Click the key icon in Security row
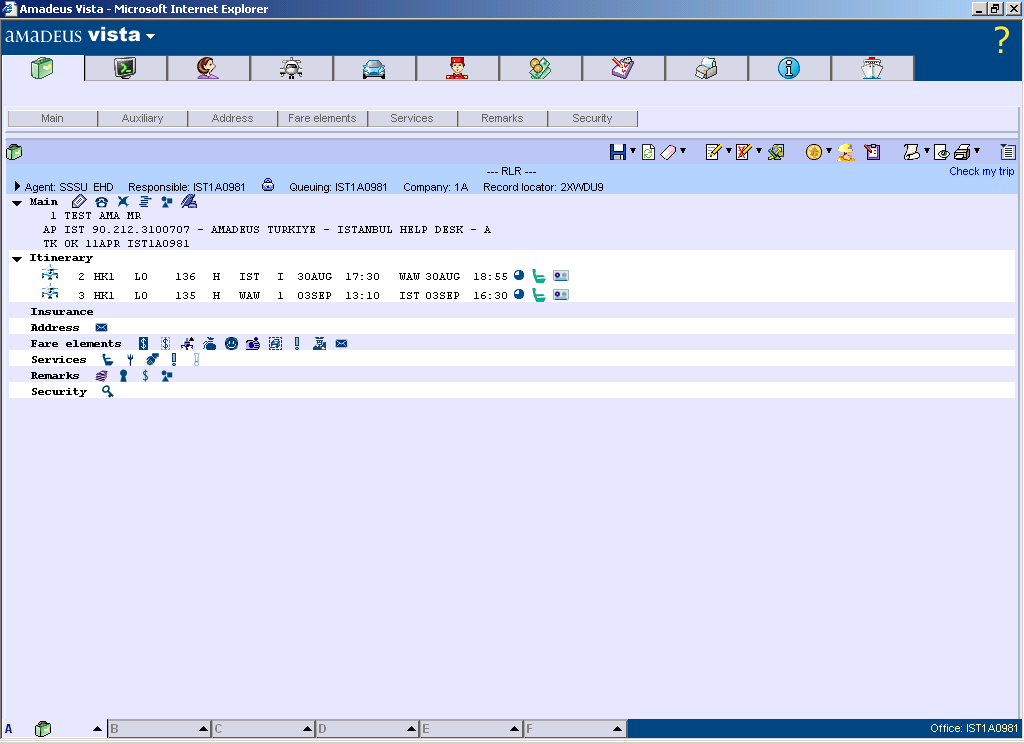Screen dimensions: 1024x744 coord(108,391)
